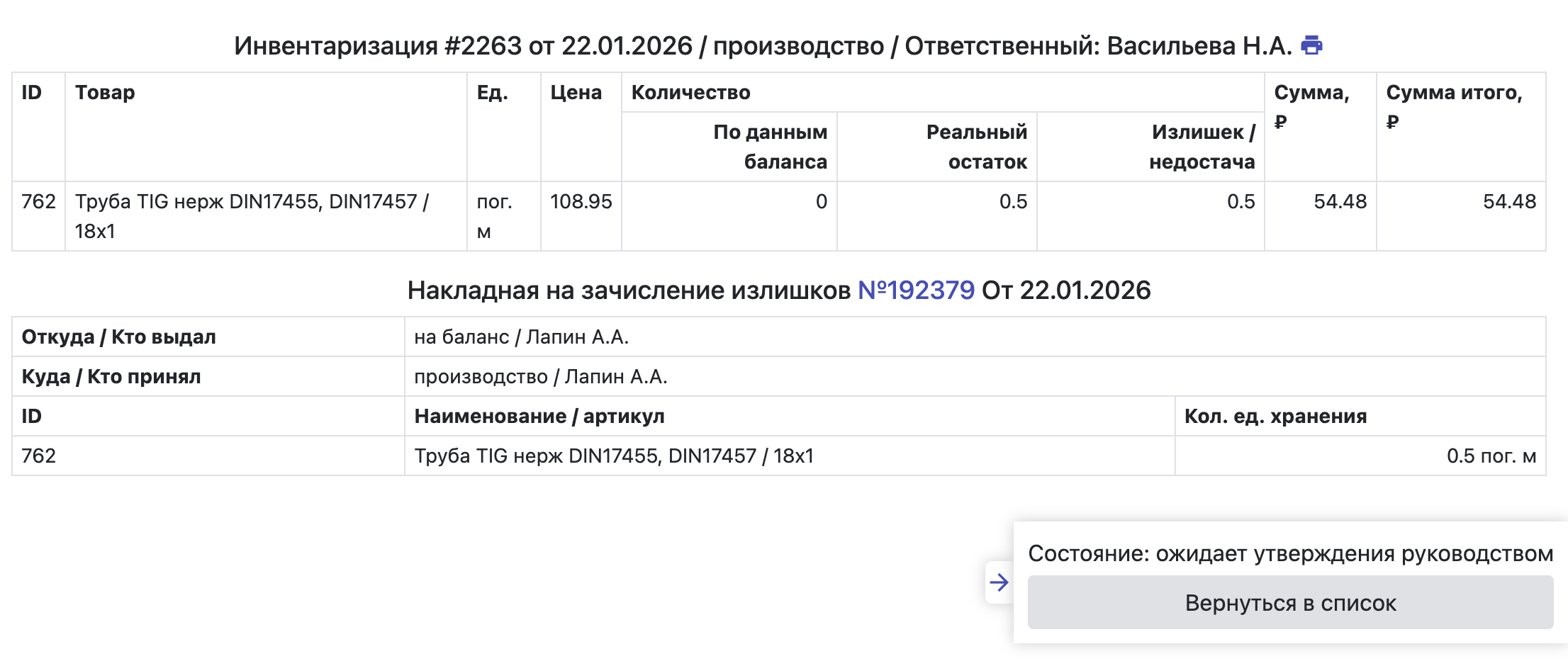
Task: Open invoice link №192379
Action: pyautogui.click(x=916, y=290)
